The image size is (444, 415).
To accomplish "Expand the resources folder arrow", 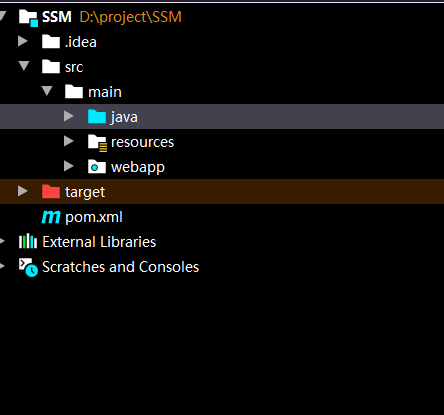I will coord(69,141).
